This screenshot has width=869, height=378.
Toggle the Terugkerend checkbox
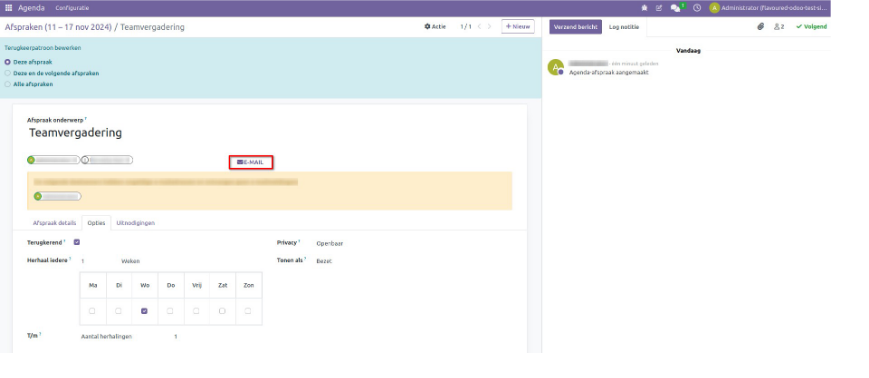[x=76, y=242]
